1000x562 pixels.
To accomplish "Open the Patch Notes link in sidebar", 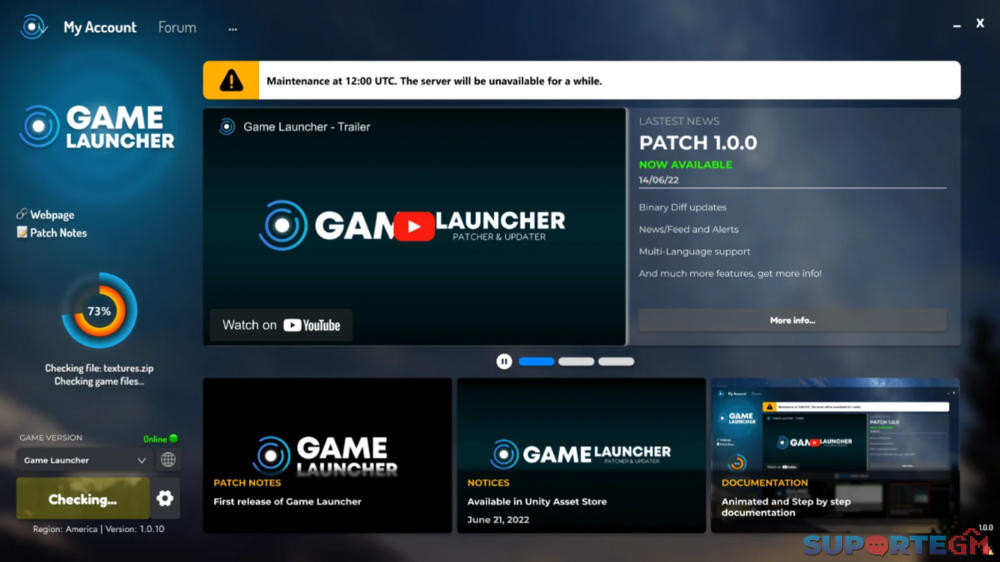I will (58, 233).
